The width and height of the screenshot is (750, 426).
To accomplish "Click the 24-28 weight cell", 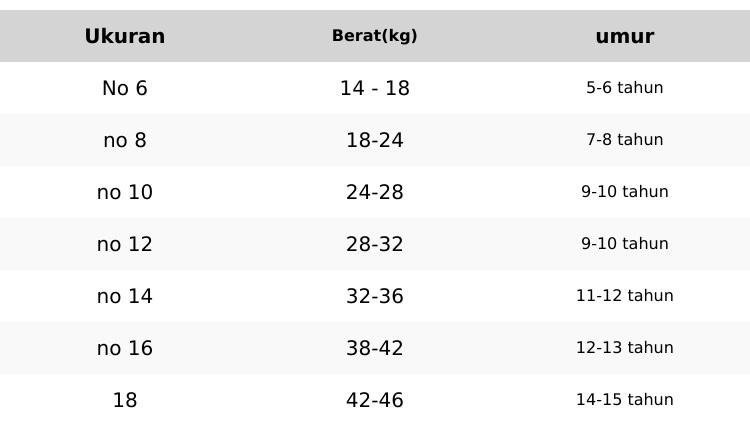I will pos(375,192).
